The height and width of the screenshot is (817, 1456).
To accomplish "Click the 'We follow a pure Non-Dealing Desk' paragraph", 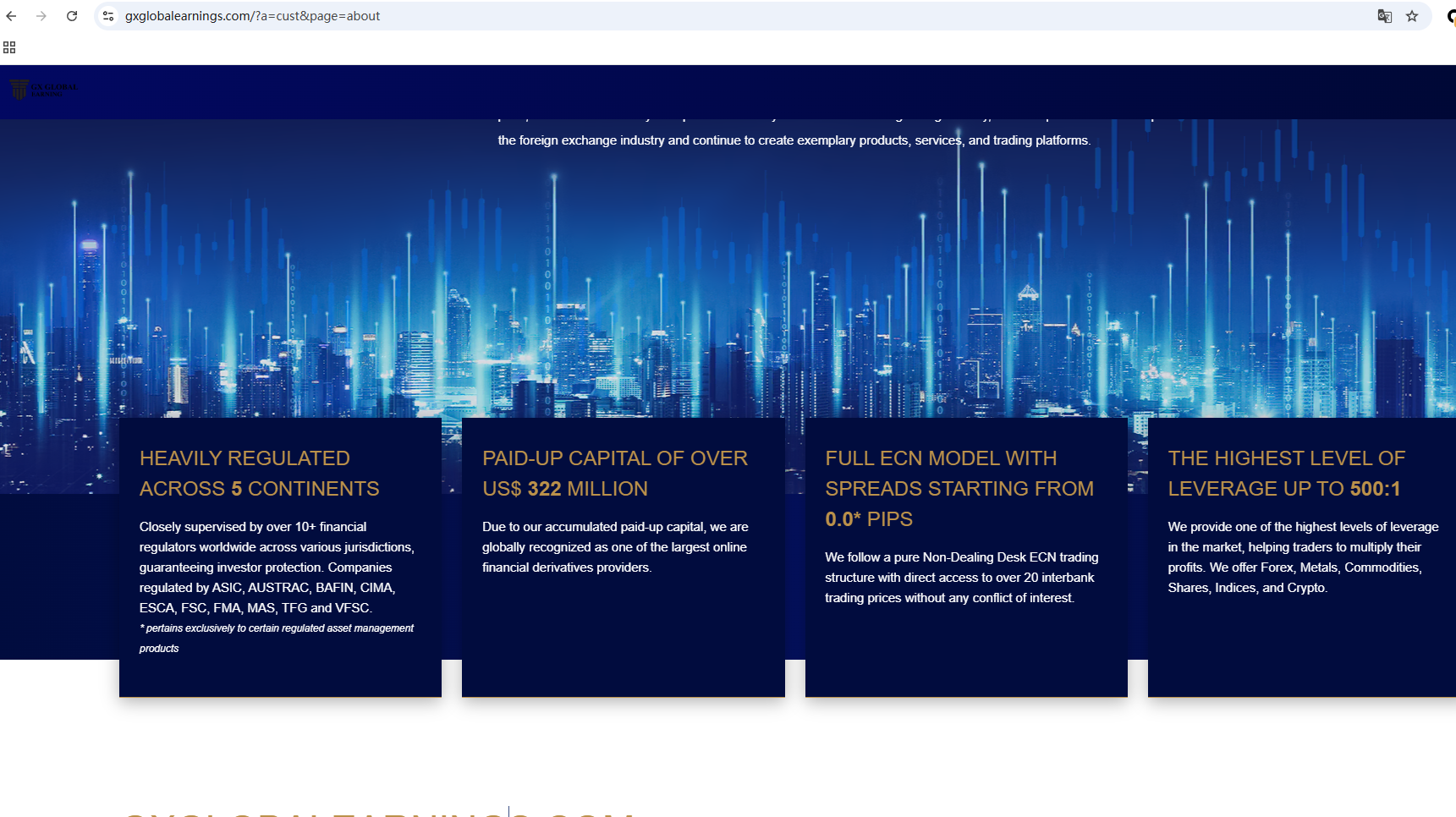I will (x=962, y=578).
